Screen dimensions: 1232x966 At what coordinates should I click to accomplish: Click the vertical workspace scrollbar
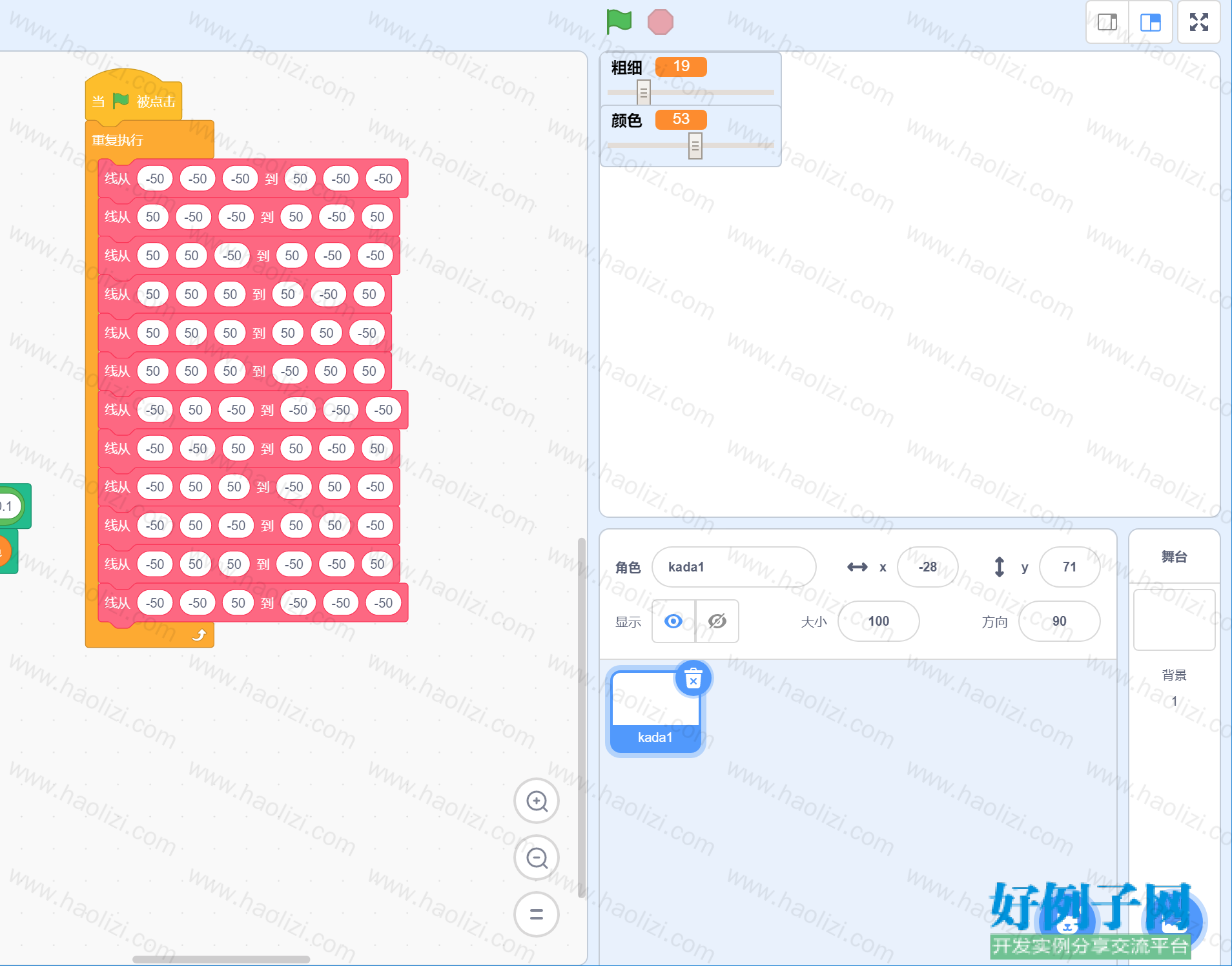[x=581, y=718]
